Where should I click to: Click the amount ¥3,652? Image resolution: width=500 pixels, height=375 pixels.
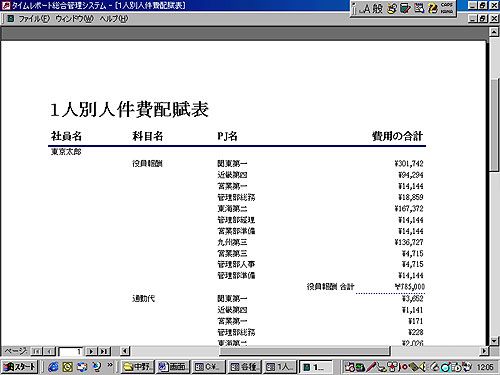click(x=413, y=298)
